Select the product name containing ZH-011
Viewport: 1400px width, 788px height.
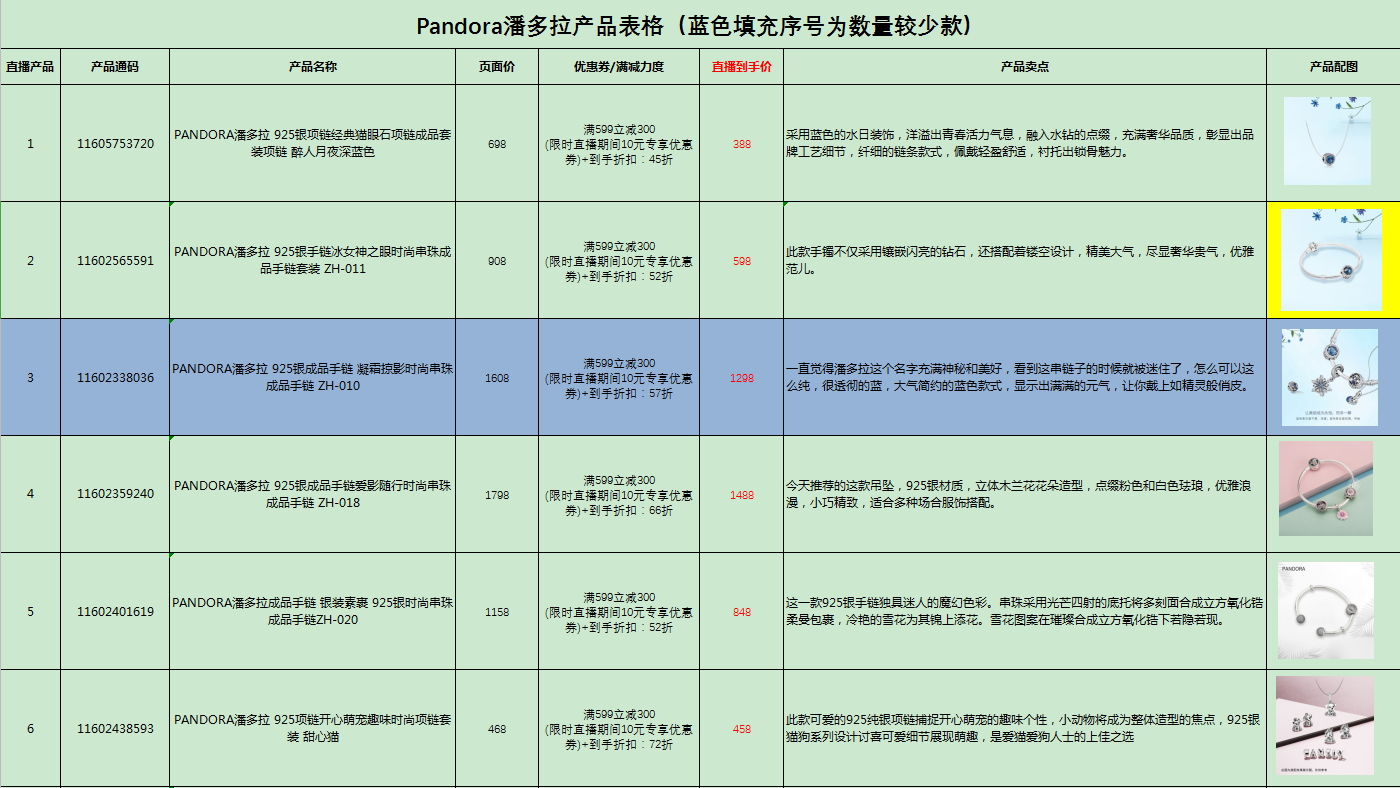312,260
